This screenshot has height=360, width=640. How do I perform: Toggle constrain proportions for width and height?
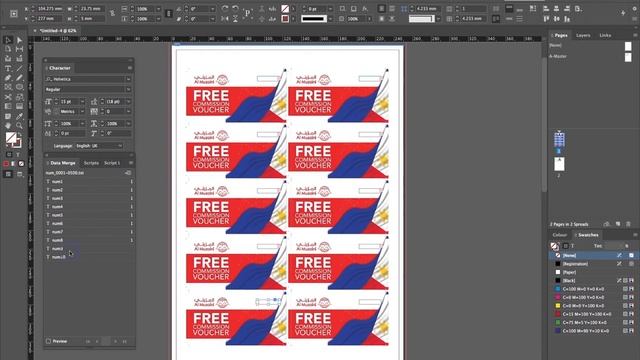pos(112,13)
